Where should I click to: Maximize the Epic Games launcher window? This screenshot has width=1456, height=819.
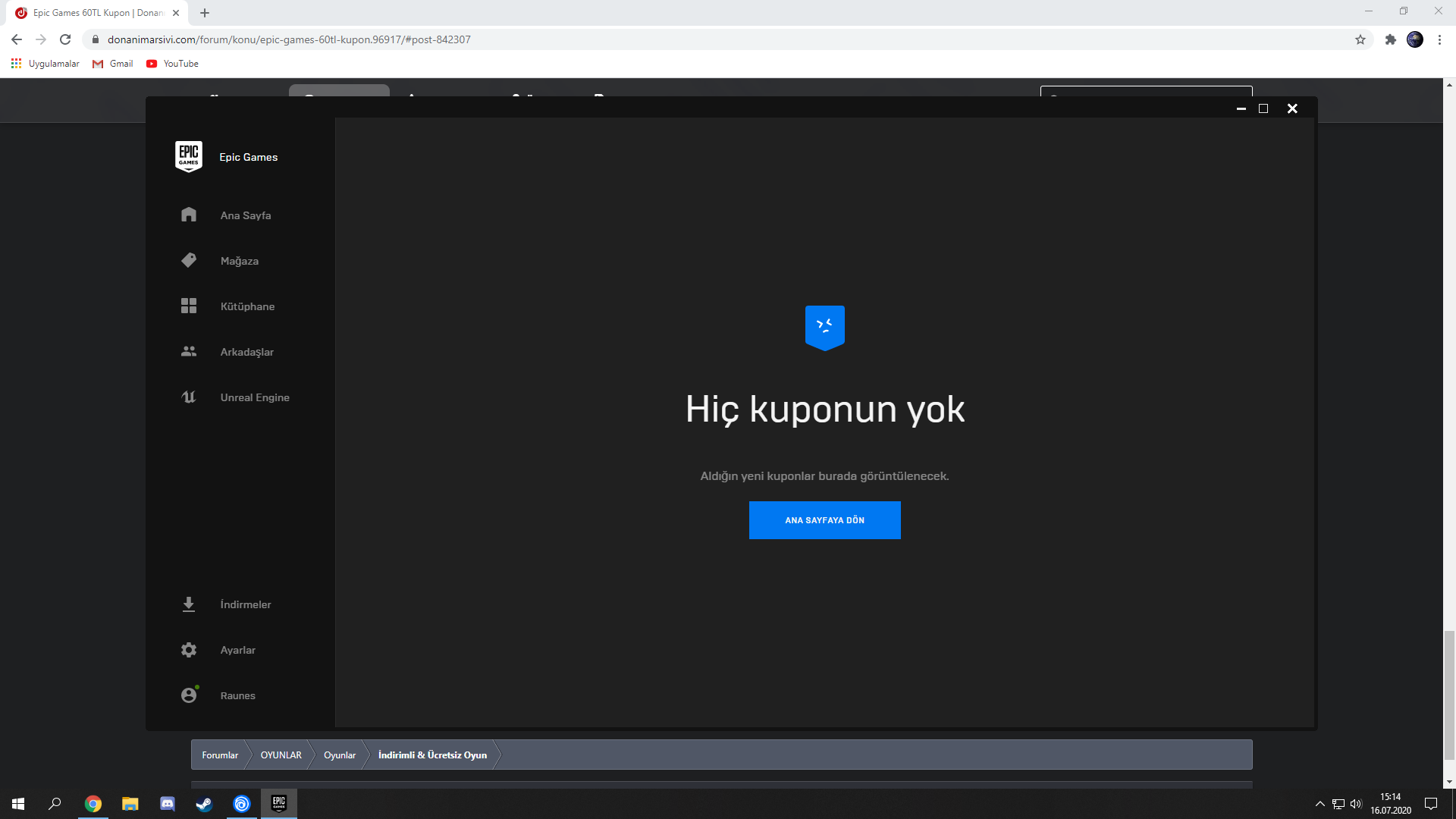[x=1263, y=108]
